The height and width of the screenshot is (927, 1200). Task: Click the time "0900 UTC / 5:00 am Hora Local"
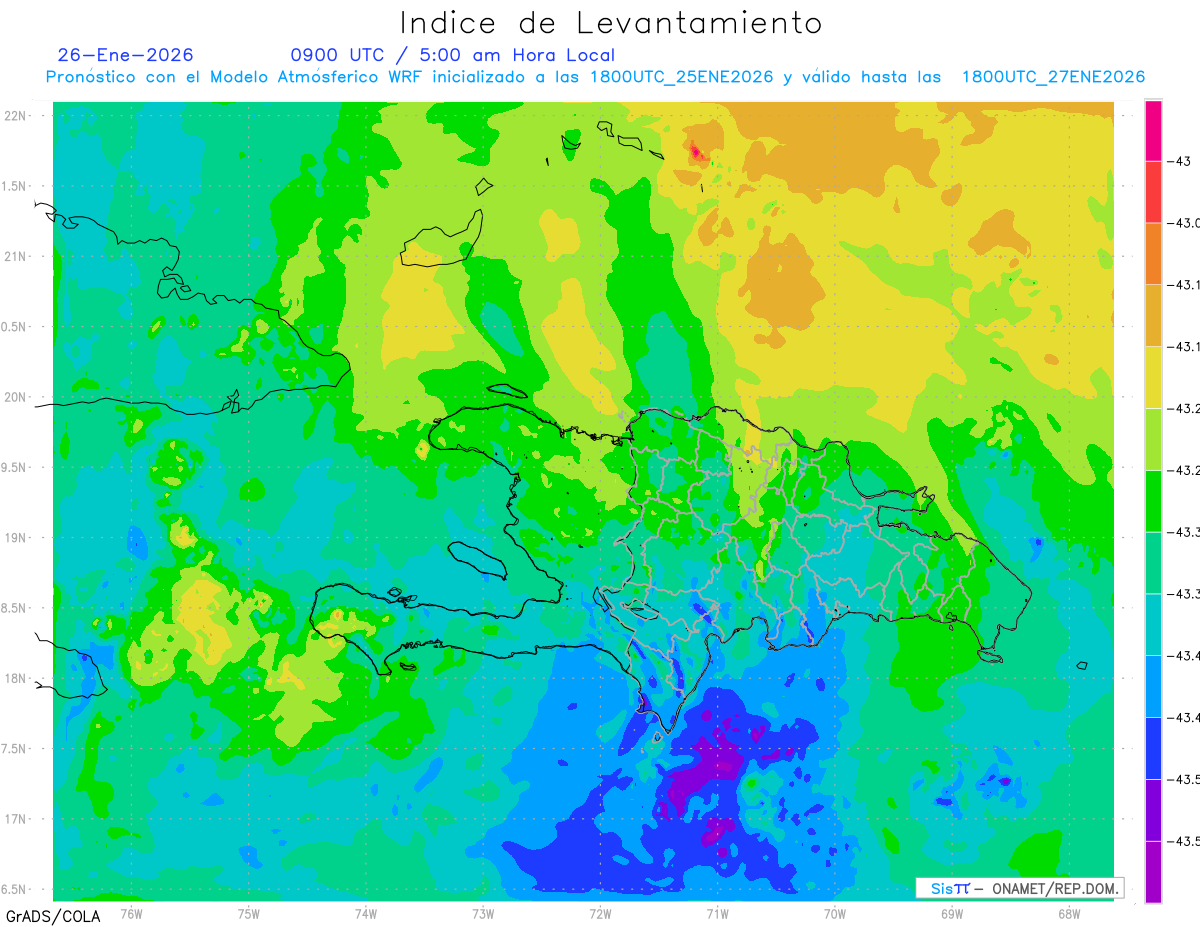452,55
